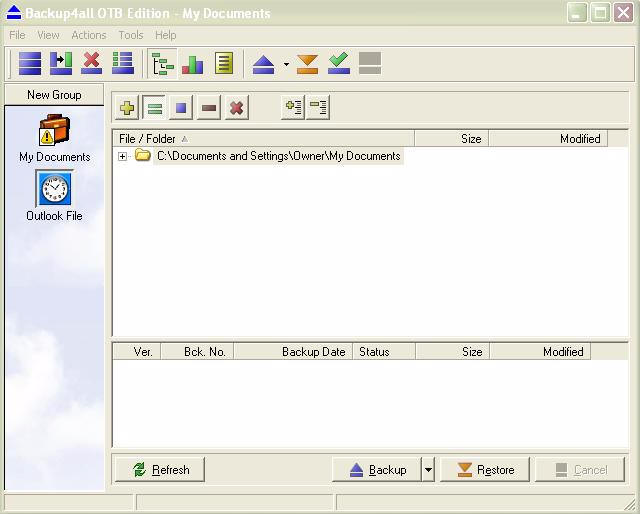Click the red X delete-backup toolbar icon
The image size is (640, 514).
click(91, 63)
